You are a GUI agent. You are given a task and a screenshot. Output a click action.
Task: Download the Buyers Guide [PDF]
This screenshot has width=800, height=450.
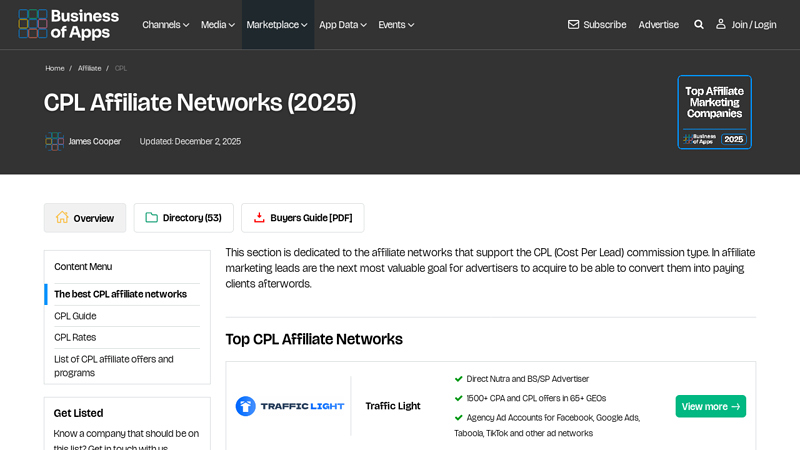303,218
